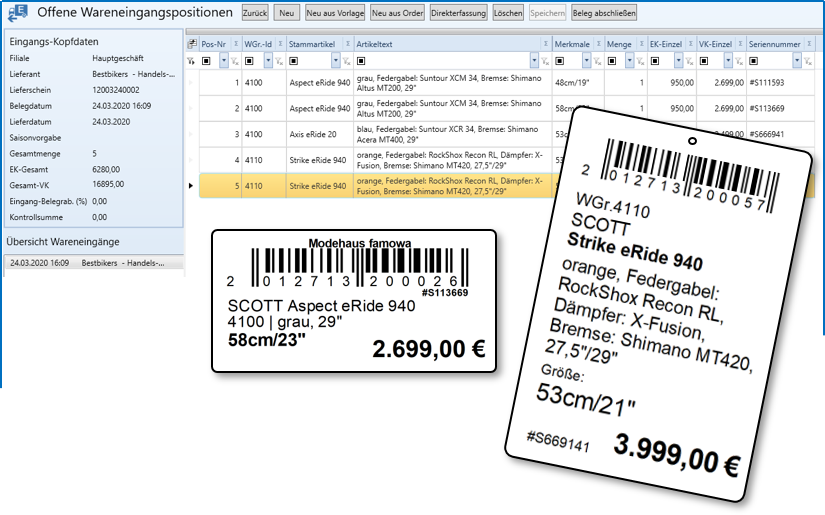Viewport: 825px width, 515px height.
Task: Click the sum icon in the VK-Einzel column header
Action: [740, 44]
